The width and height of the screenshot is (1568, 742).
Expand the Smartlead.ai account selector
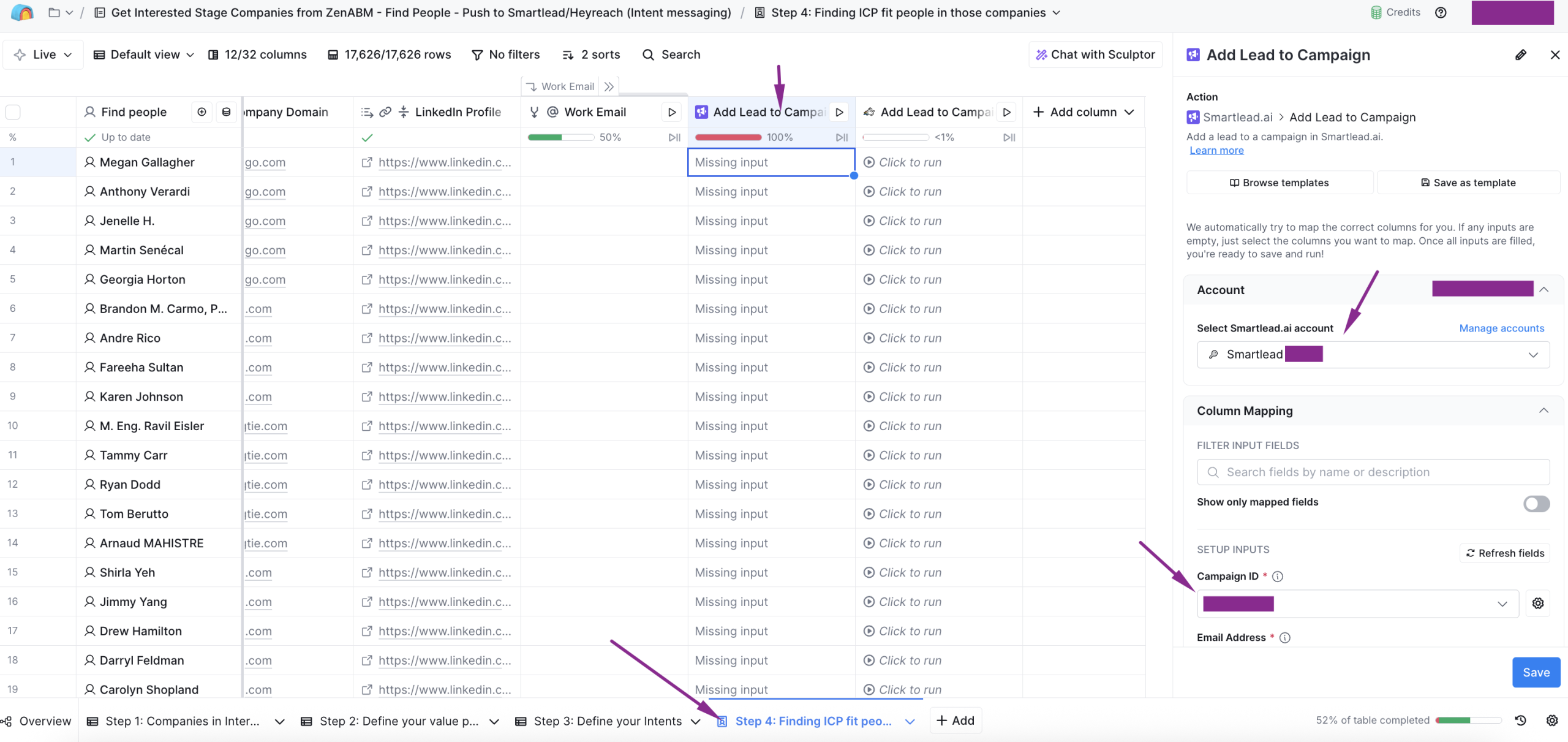point(1372,354)
